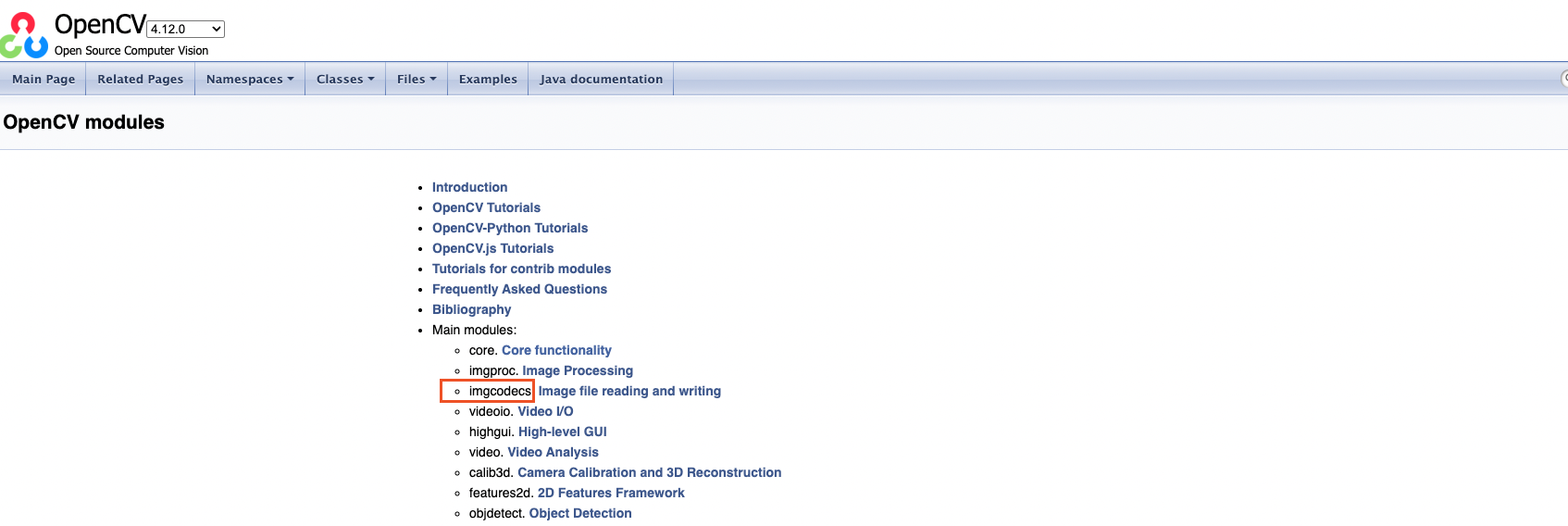This screenshot has height=526, width=1568.
Task: Click the 'videoio.' module name text
Action: pyautogui.click(x=491, y=411)
